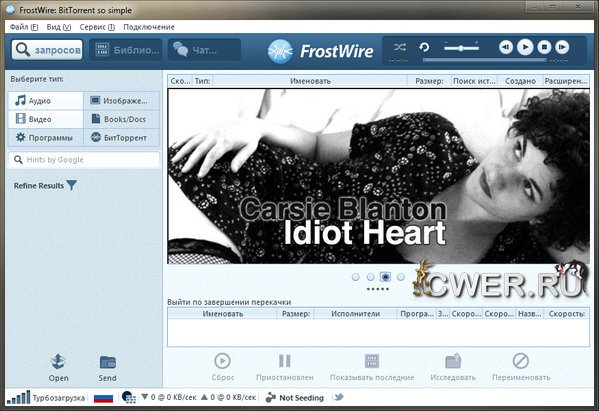Select the Books/Docs file type

[121, 119]
